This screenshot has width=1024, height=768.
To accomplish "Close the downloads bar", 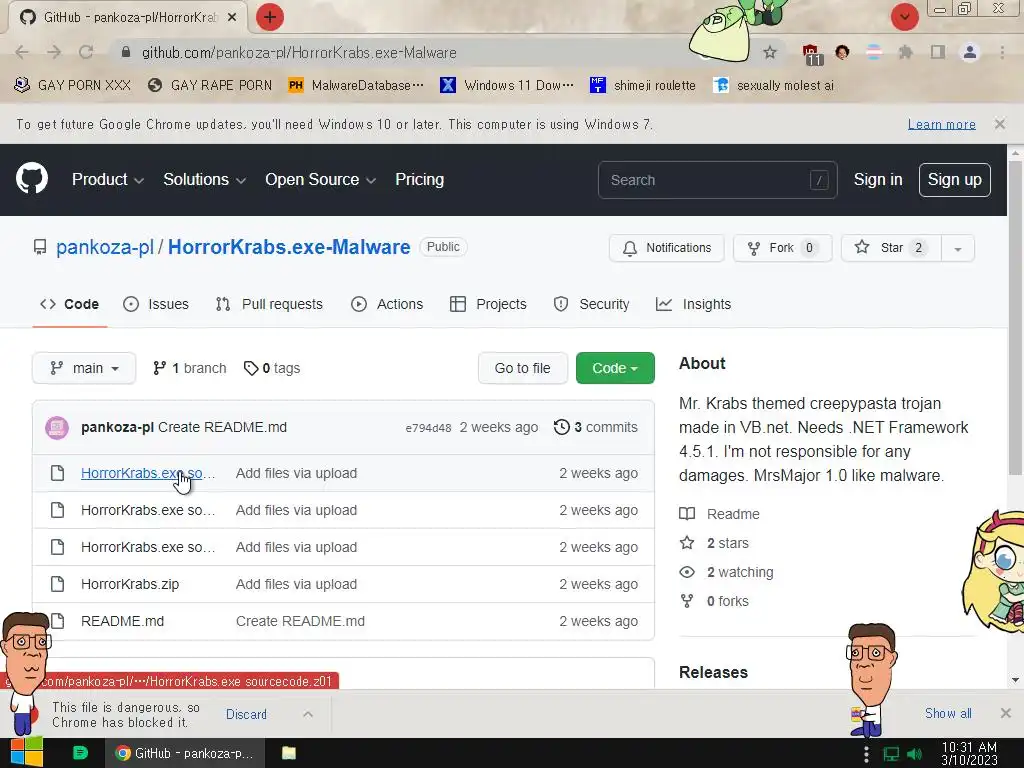I will click(x=1006, y=713).
